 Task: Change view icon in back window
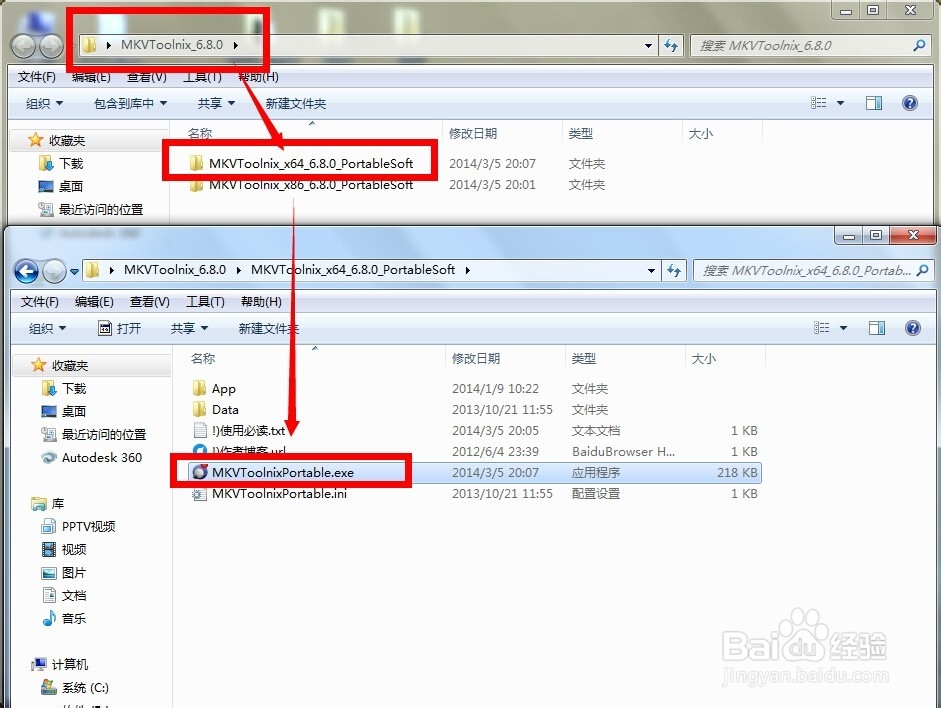[819, 103]
